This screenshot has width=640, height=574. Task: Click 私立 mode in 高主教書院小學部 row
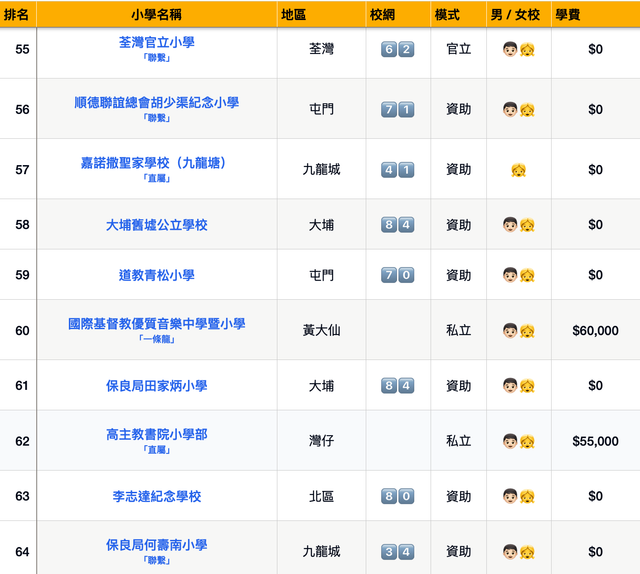click(458, 441)
